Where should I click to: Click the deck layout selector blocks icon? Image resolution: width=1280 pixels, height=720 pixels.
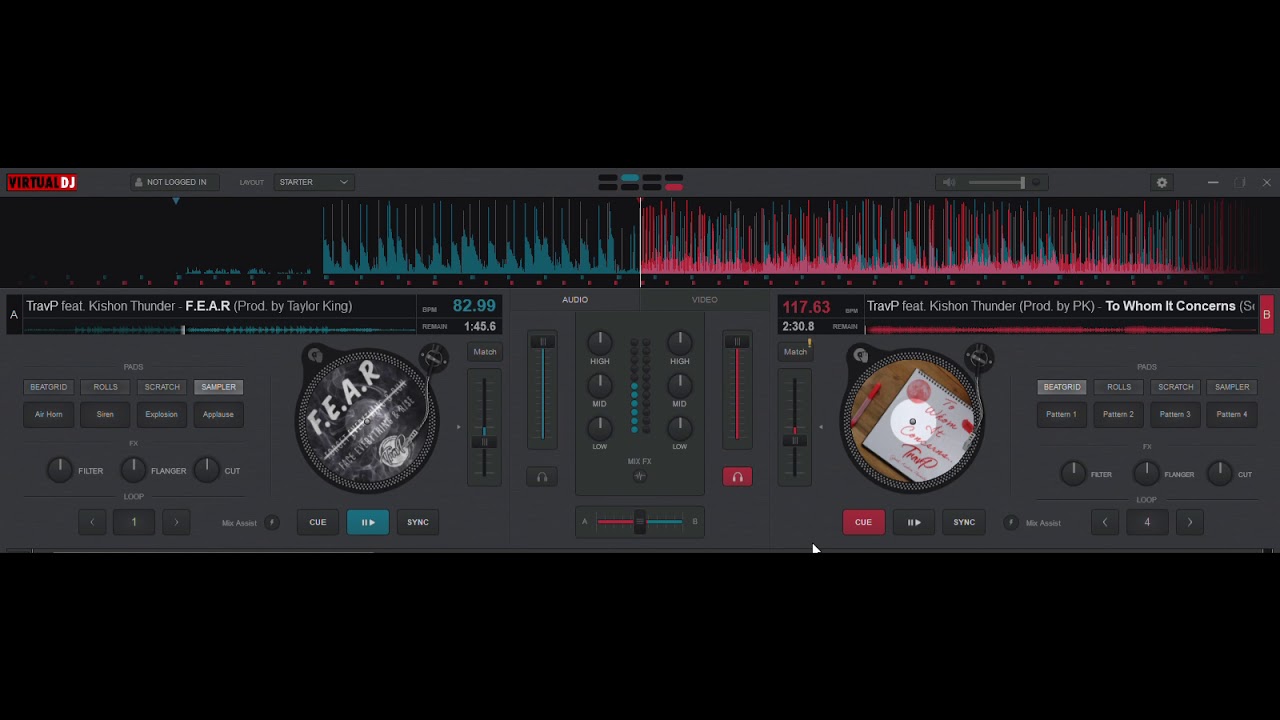coord(641,182)
